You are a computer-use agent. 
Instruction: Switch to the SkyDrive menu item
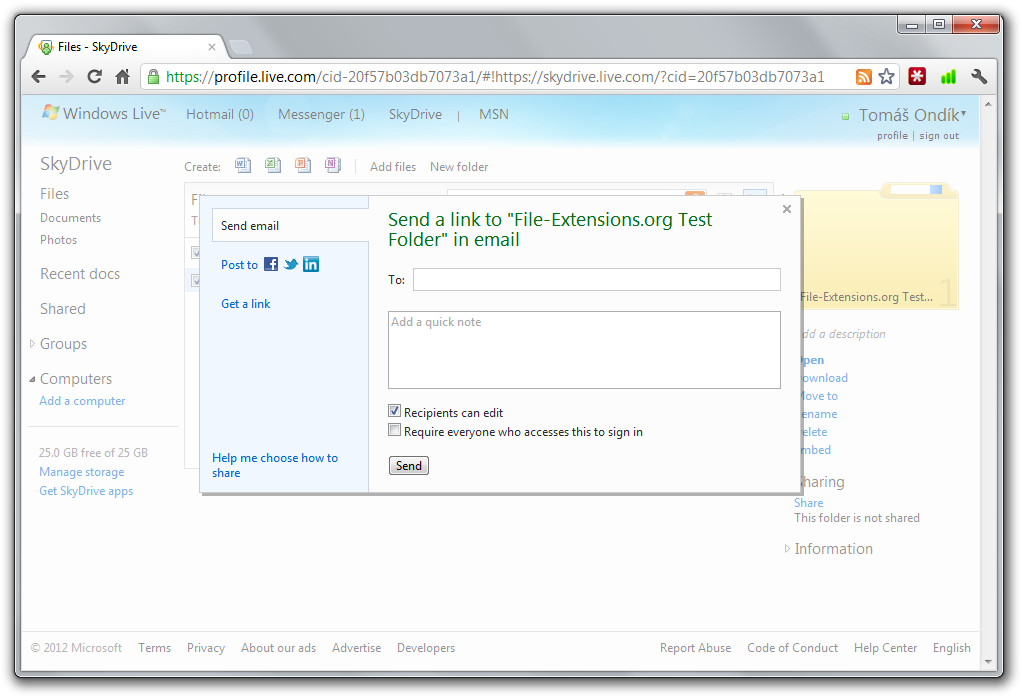415,114
